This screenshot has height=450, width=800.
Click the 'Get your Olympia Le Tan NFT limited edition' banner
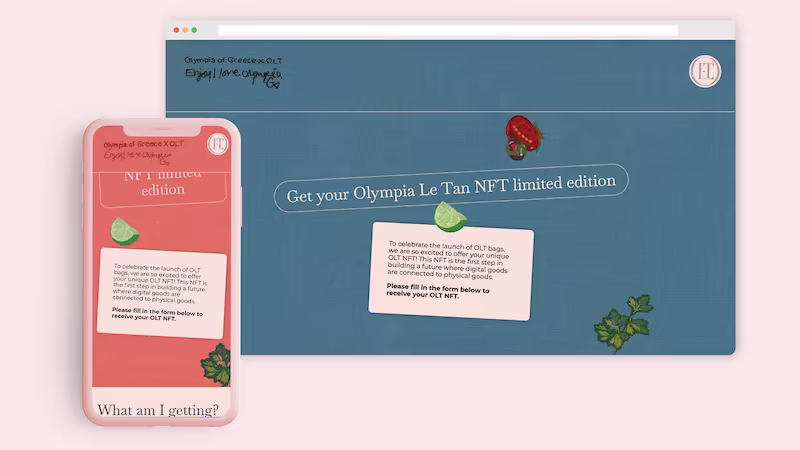point(451,187)
